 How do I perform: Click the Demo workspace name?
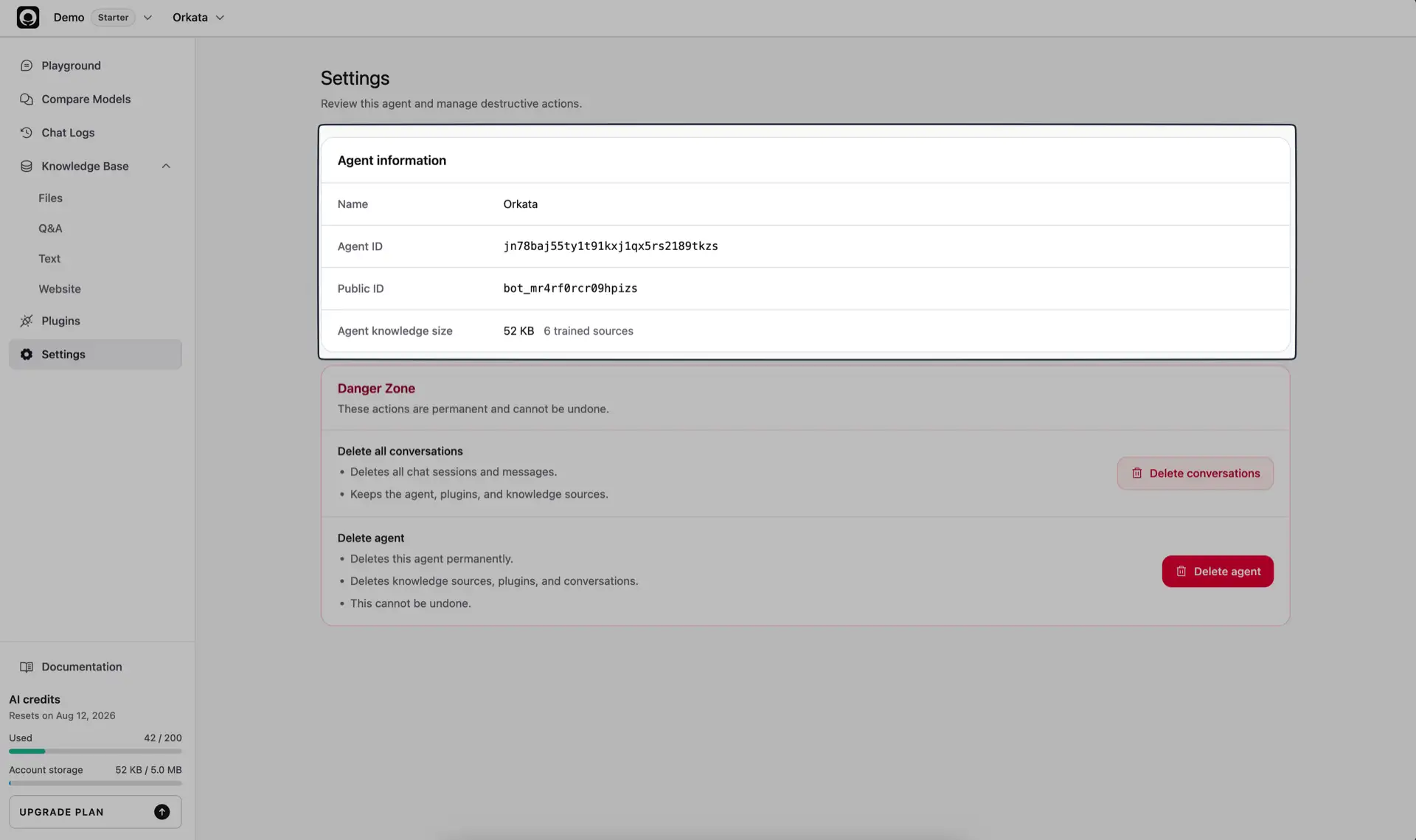click(x=69, y=18)
